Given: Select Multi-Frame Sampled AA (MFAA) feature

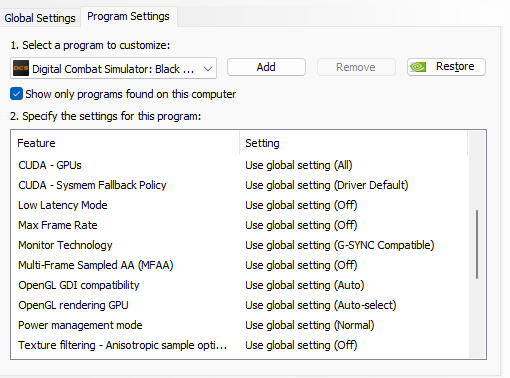Looking at the screenshot, I should [96, 265].
